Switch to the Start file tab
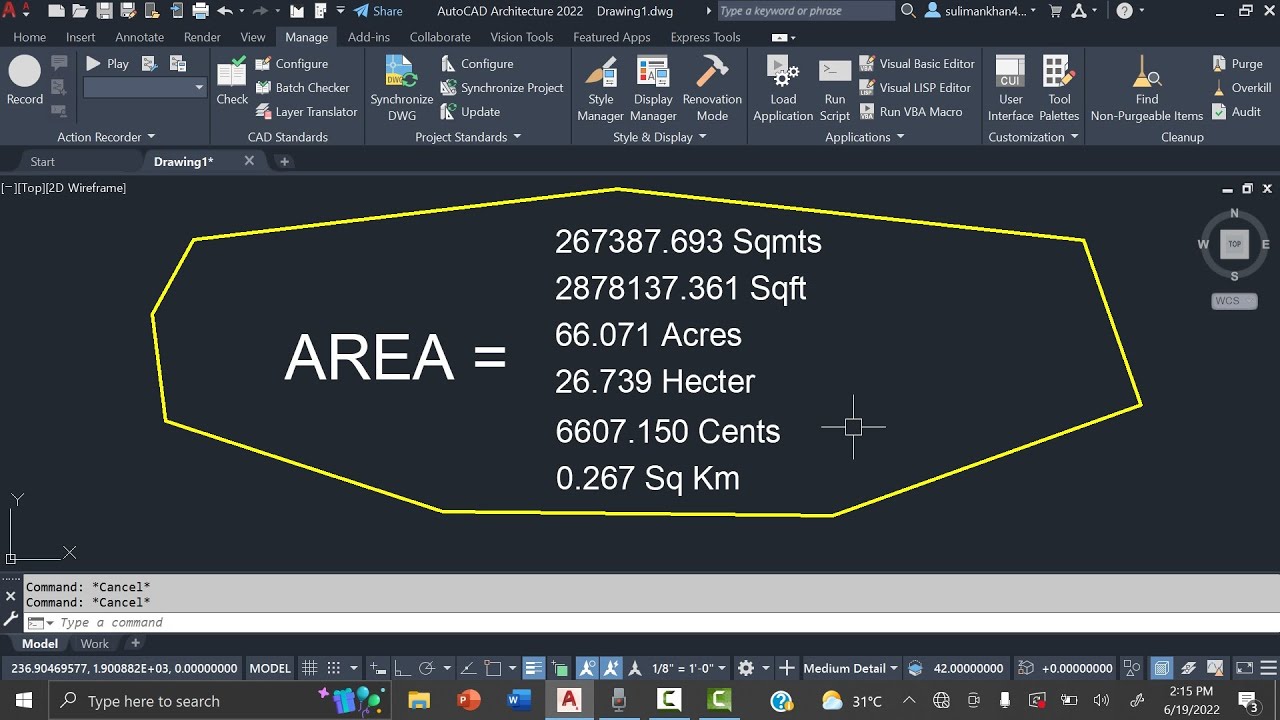 click(42, 161)
